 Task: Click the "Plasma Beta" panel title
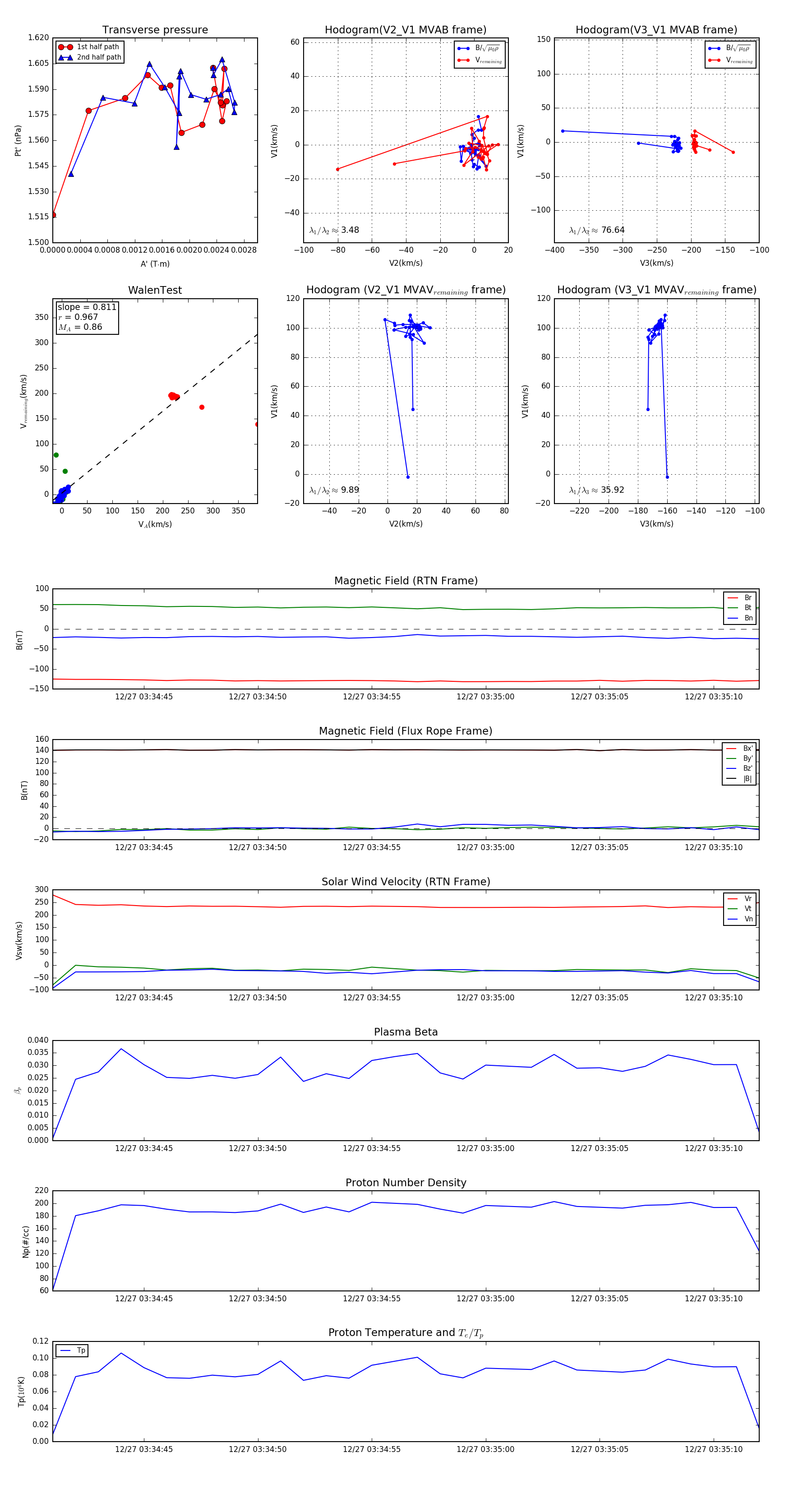[x=406, y=1032]
